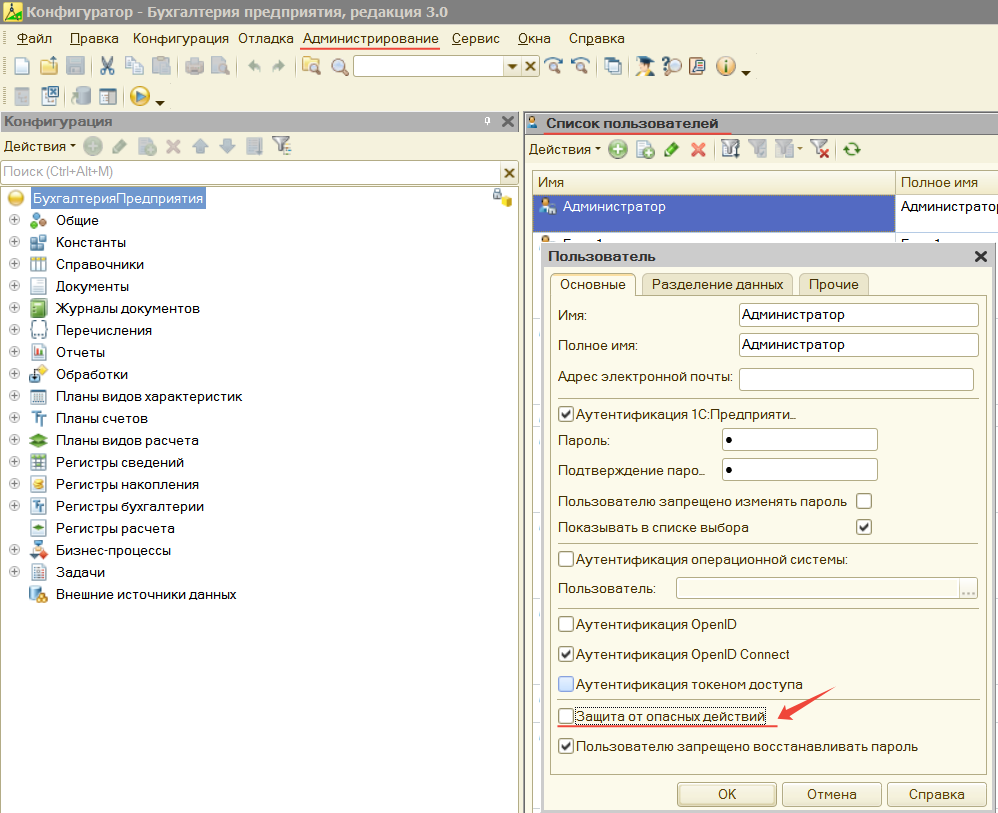Expand Регистры сведений in the tree
998x813 pixels.
click(x=15, y=462)
